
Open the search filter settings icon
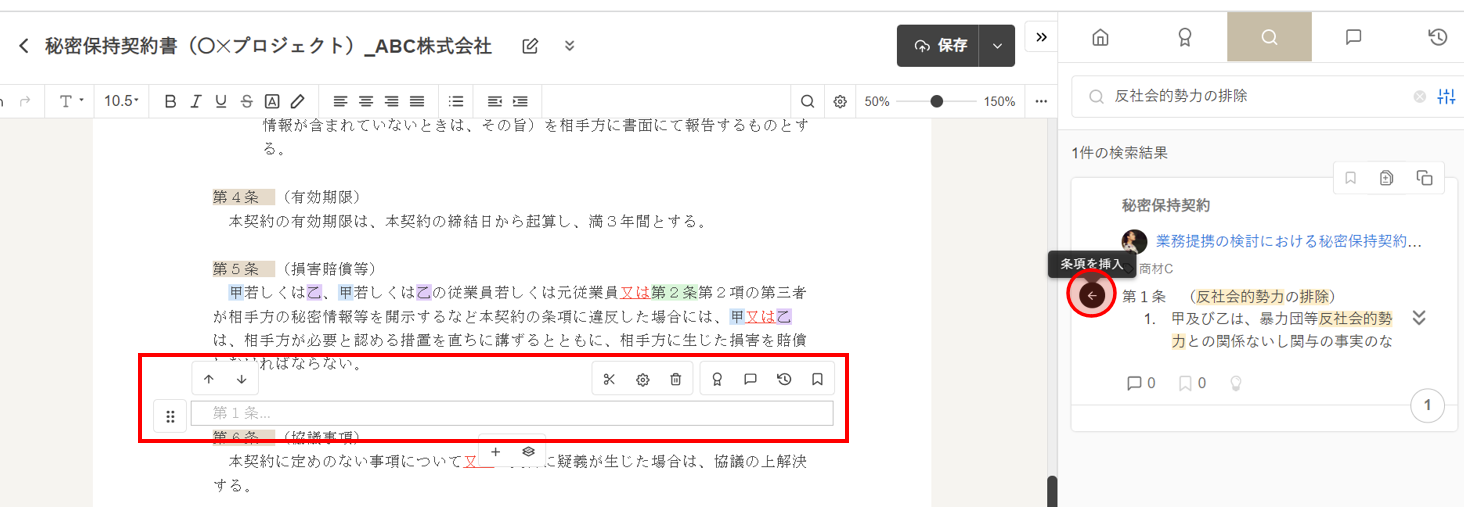pos(1446,97)
